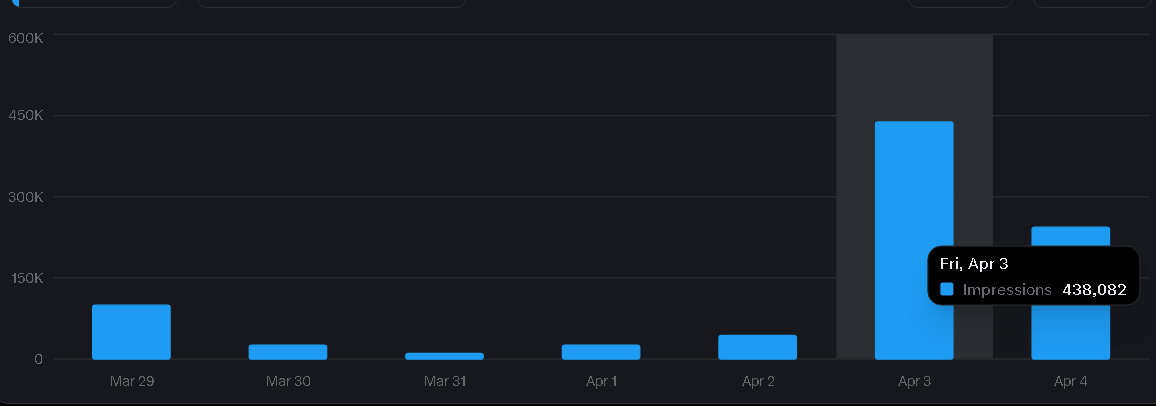Click the 'Fri, Apr 3' tooltip heading

point(974,264)
